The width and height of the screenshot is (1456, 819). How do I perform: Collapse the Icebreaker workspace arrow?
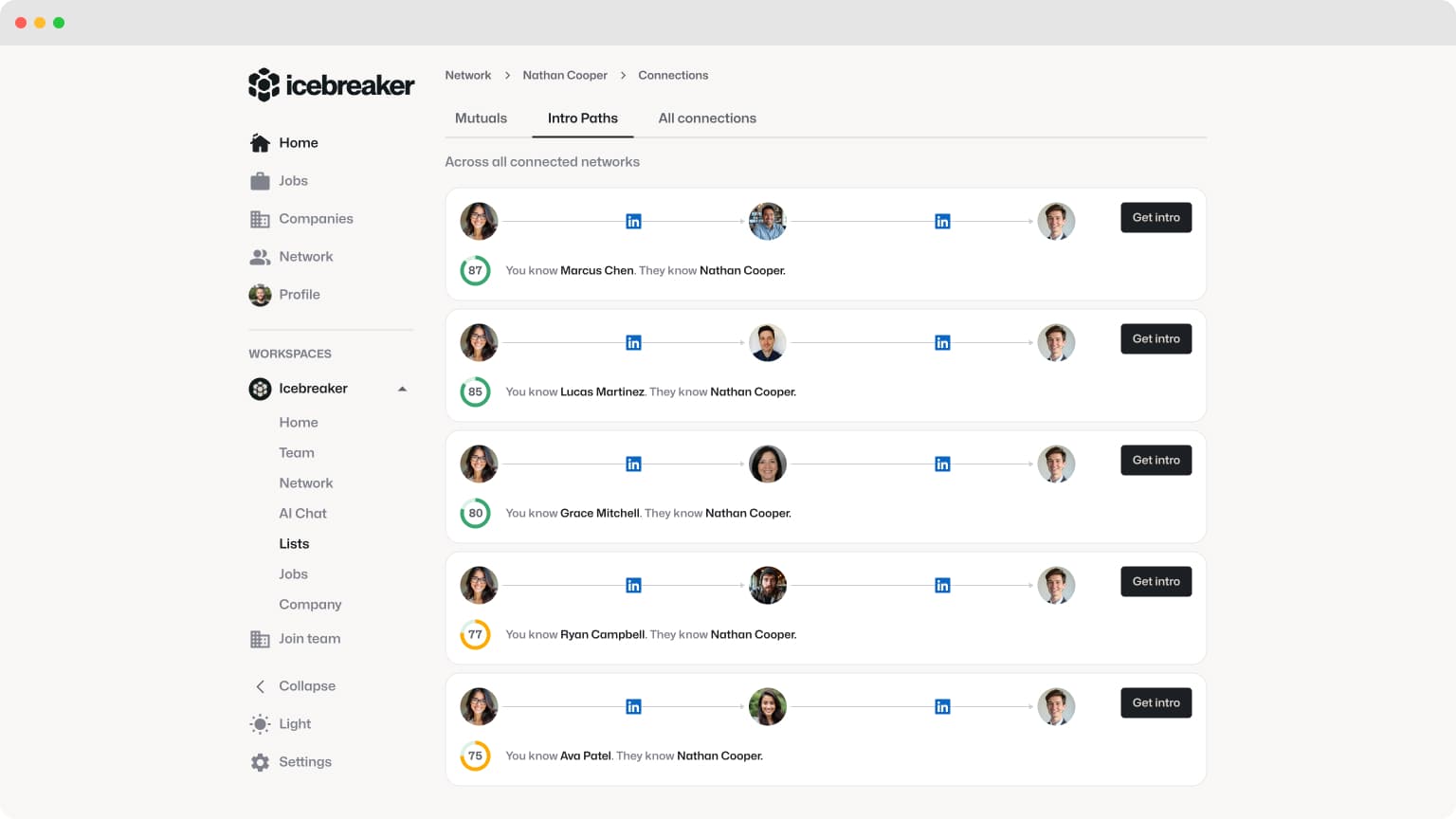point(402,389)
